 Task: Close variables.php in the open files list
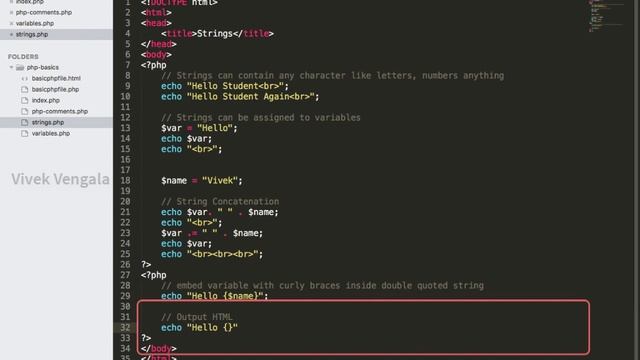(11, 24)
